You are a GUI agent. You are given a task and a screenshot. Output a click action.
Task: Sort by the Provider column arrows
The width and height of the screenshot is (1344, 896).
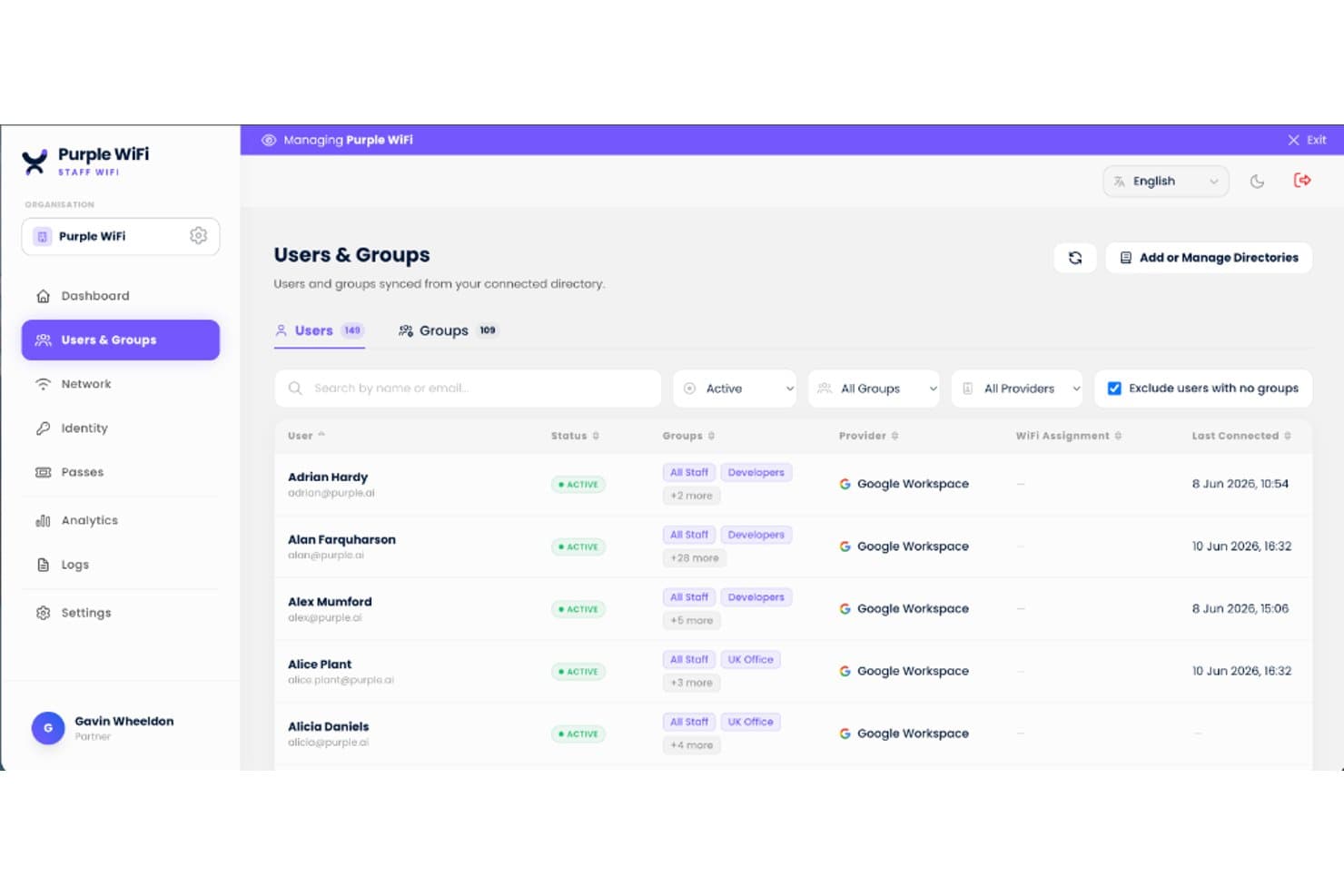[894, 436]
